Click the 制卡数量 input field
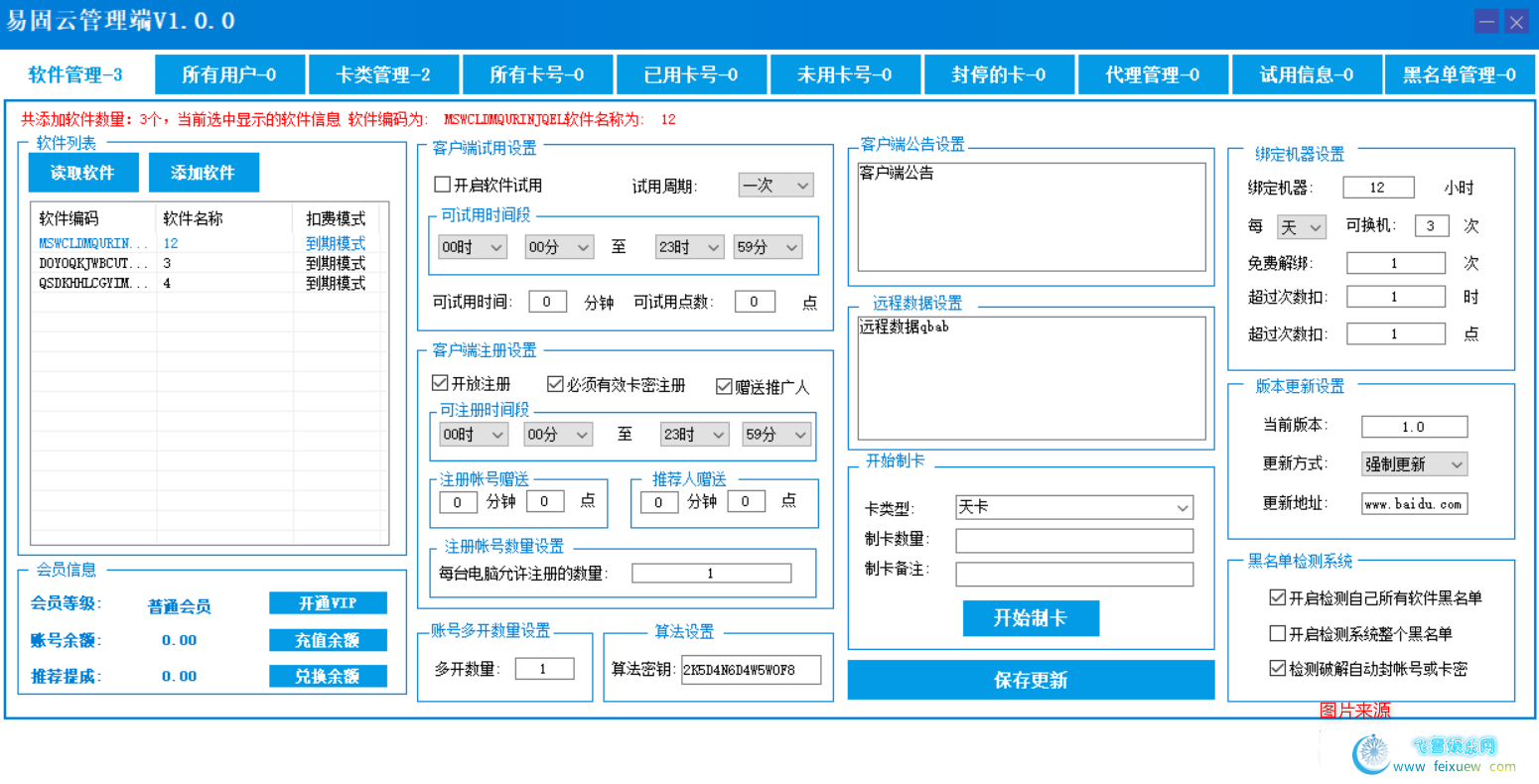 1074,540
